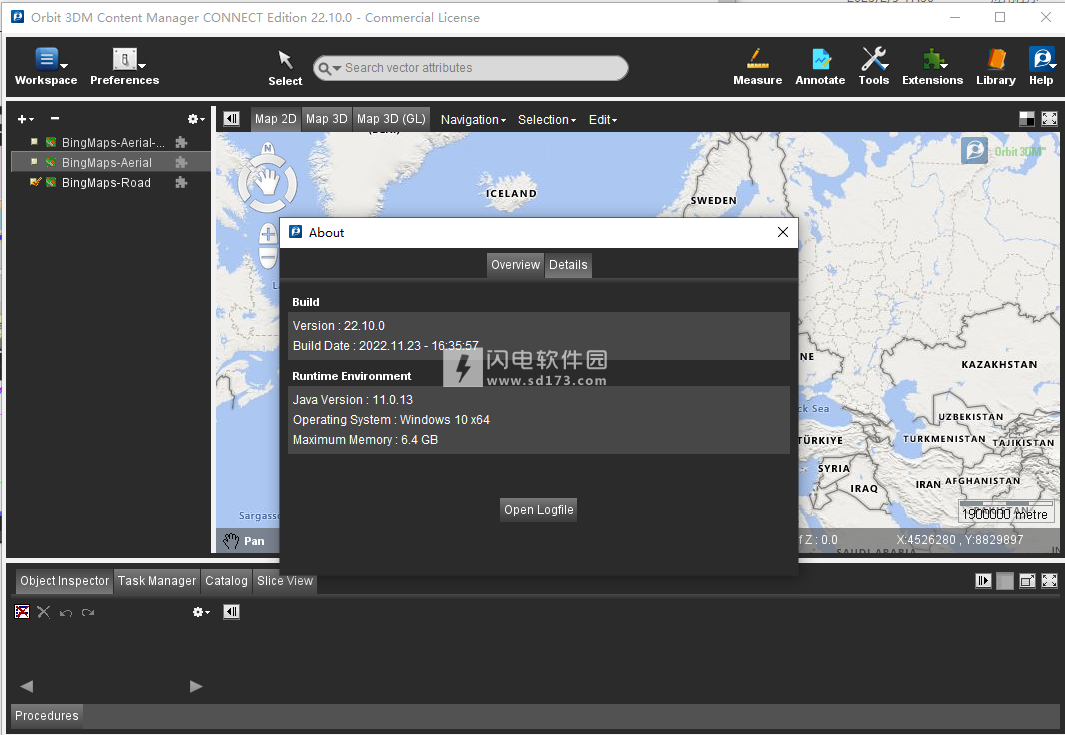Zoom in with the map plus button
Image resolution: width=1065 pixels, height=735 pixels.
268,235
